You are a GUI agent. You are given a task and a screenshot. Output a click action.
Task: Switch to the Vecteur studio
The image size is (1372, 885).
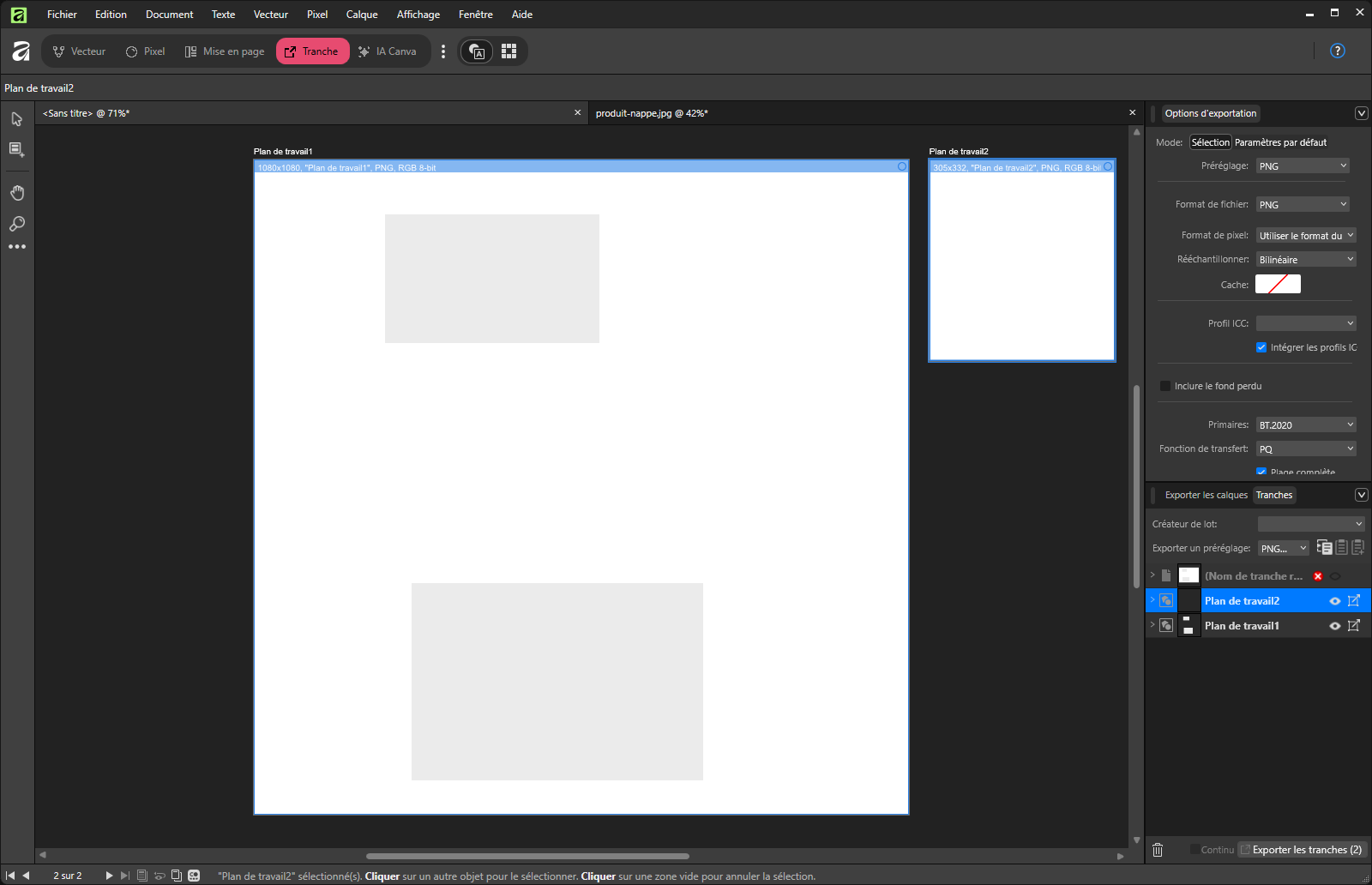79,51
